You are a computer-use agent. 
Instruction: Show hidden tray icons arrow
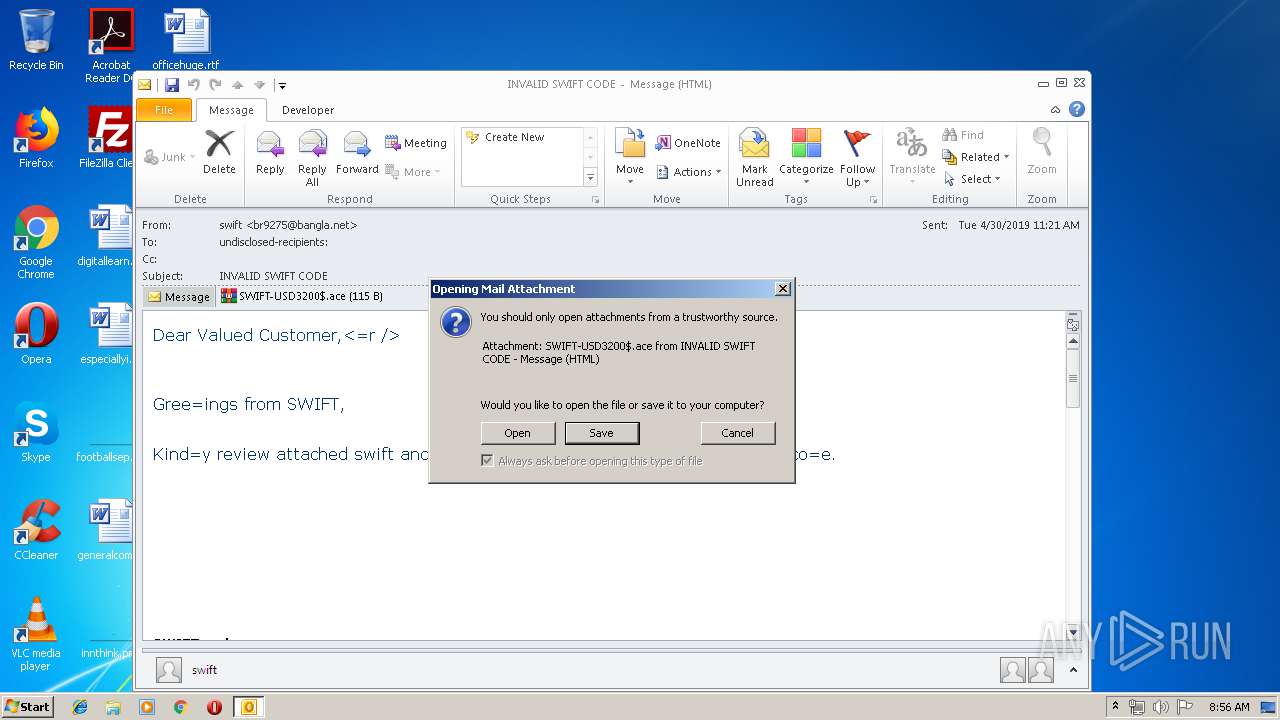coord(1116,707)
